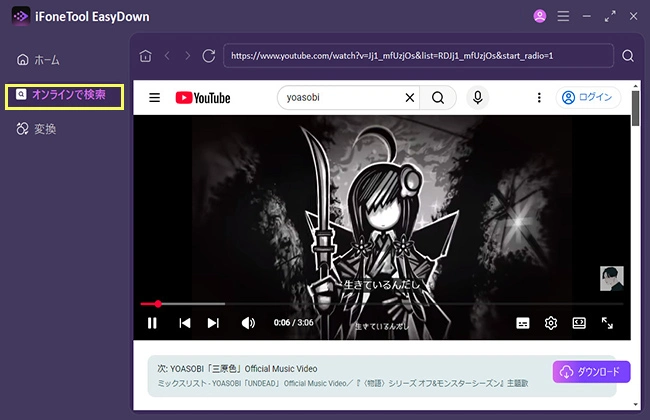Maximize the EasyDown window

pyautogui.click(x=610, y=17)
